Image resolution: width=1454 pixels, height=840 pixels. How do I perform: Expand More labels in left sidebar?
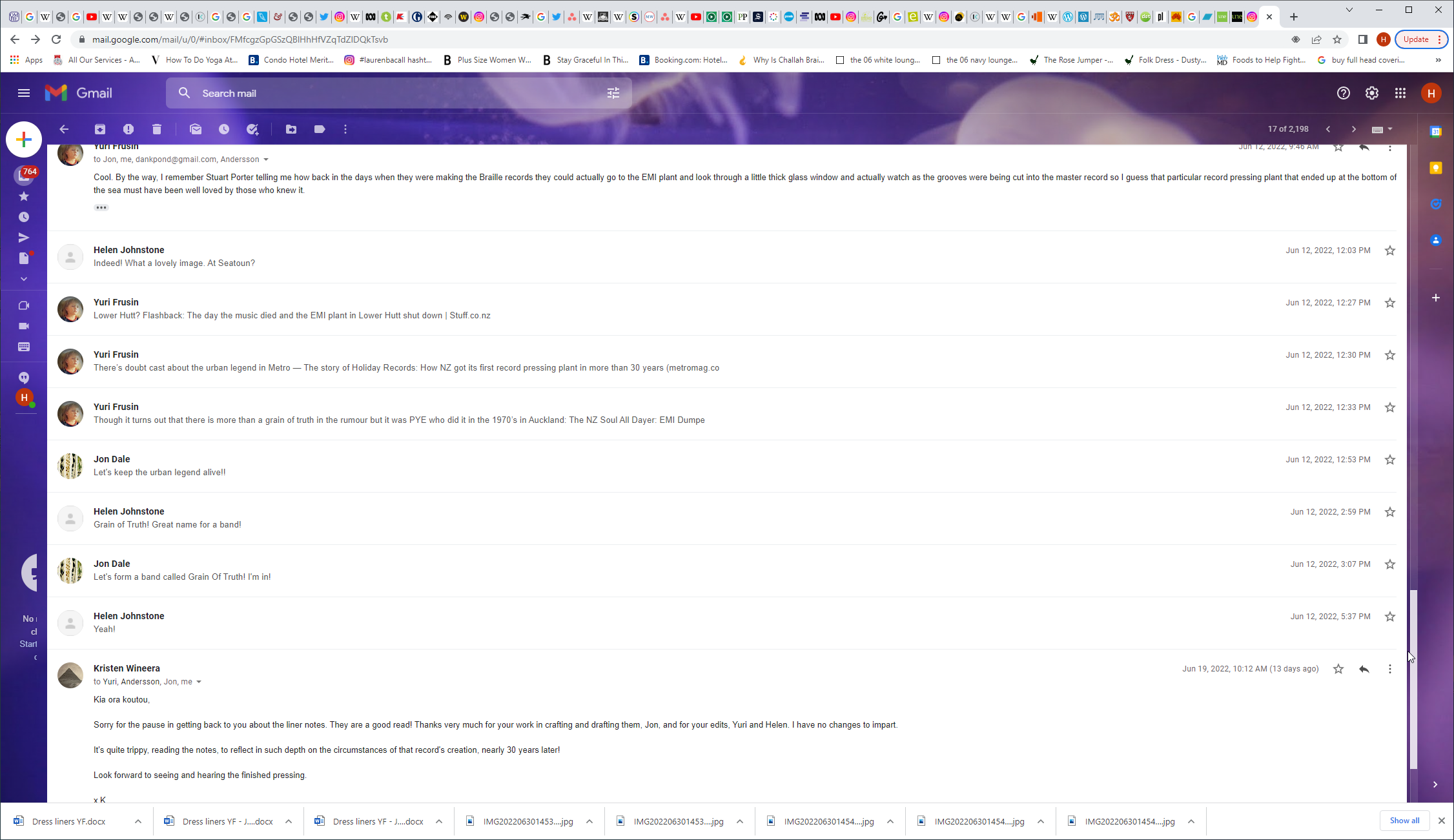(24, 280)
